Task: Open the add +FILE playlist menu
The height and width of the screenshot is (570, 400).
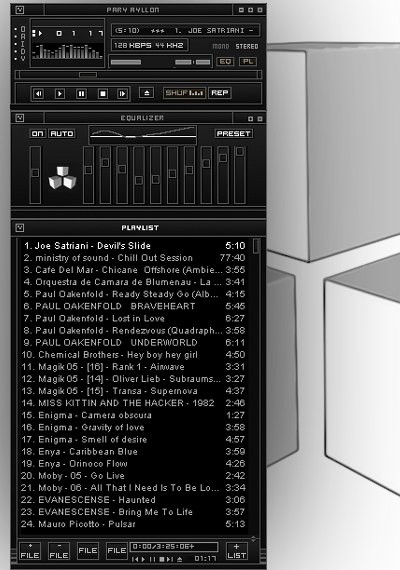Action: [30, 551]
